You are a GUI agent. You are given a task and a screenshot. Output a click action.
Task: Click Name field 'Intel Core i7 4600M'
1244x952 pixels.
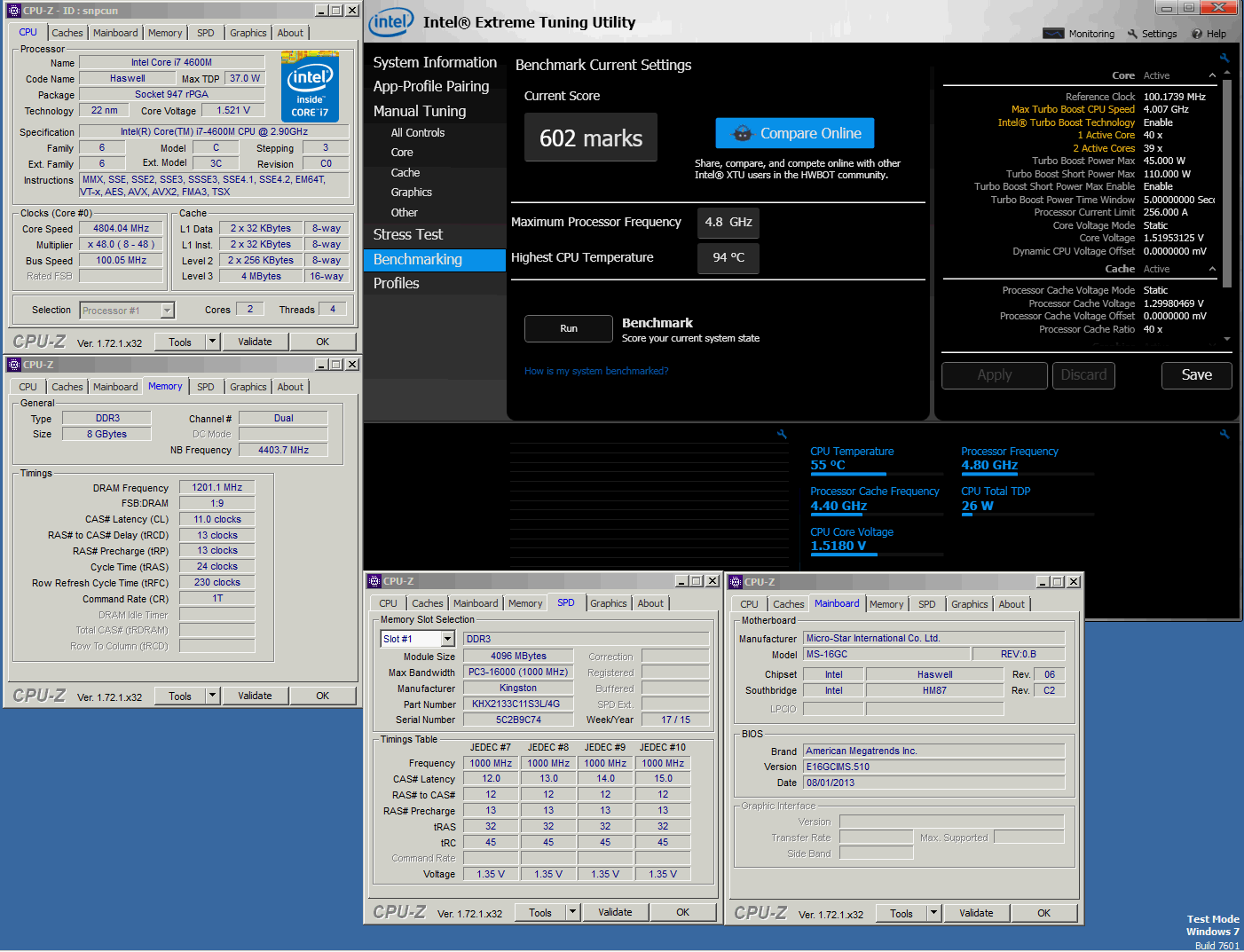171,62
